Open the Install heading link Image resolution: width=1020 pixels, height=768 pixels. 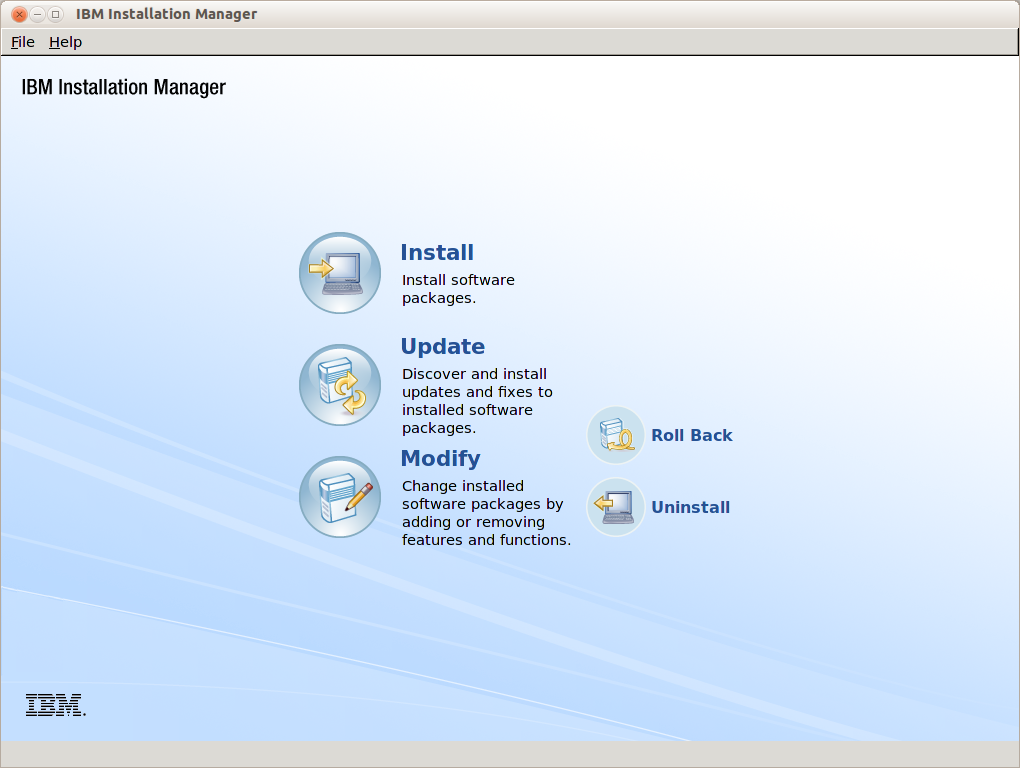pos(437,252)
